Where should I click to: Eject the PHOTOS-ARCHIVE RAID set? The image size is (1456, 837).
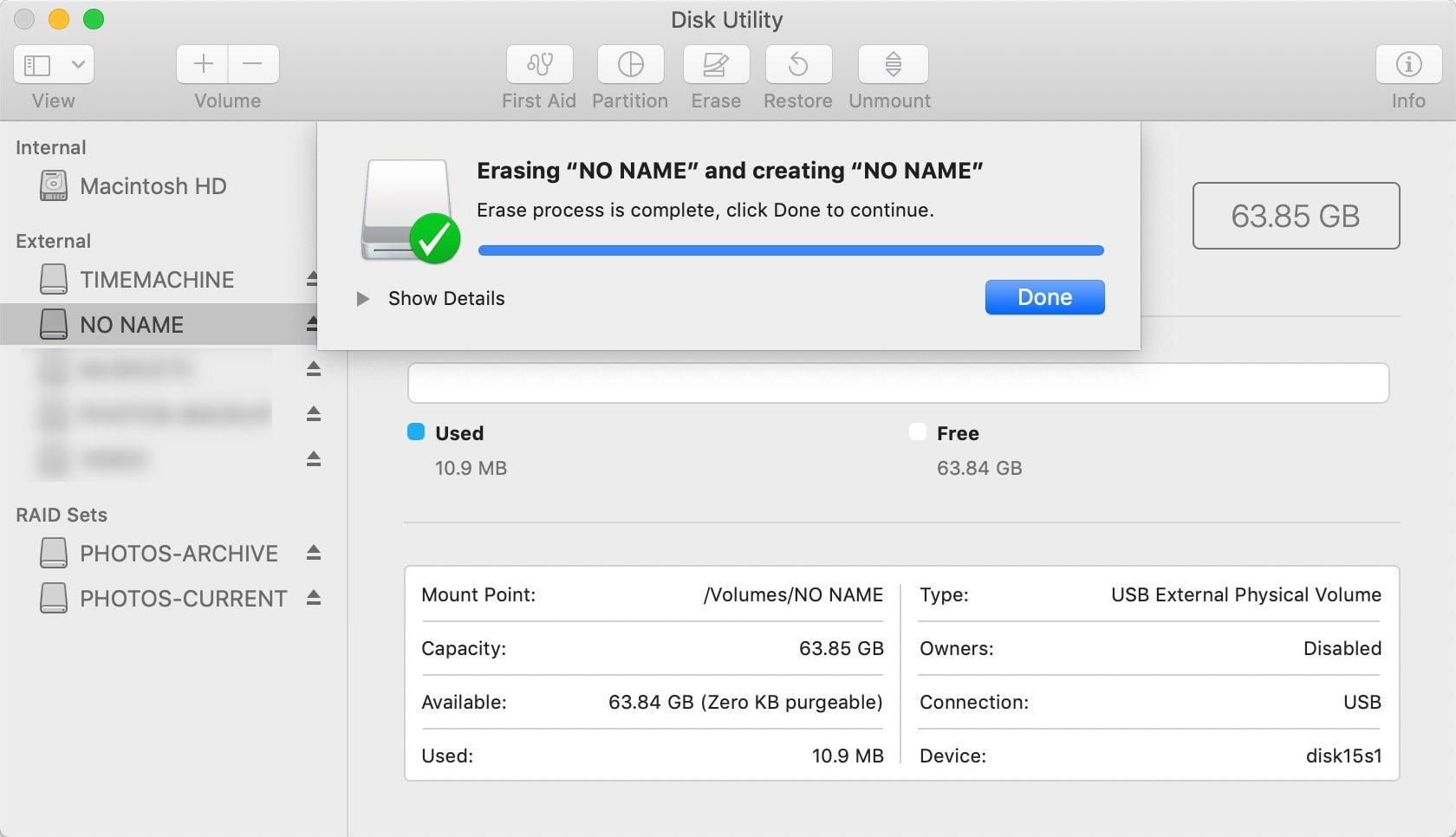[314, 553]
